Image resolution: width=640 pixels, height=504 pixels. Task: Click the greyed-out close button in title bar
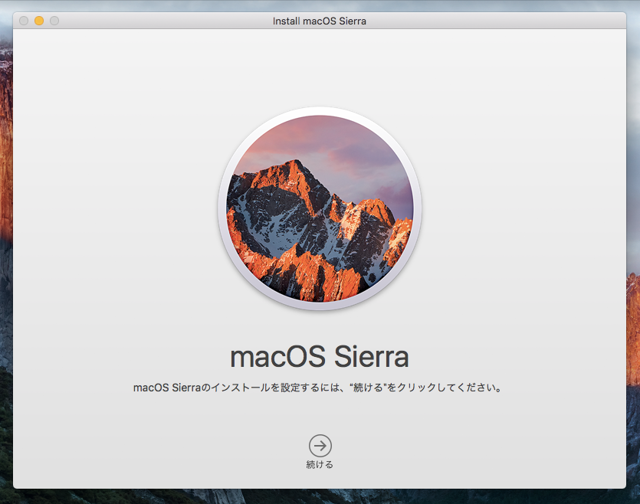tap(24, 20)
